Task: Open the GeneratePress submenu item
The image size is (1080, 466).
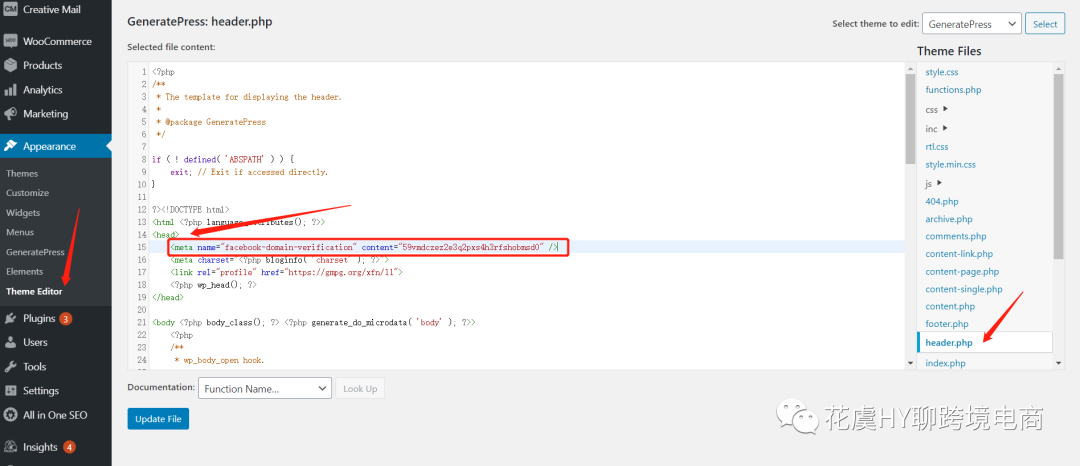Action: click(35, 252)
